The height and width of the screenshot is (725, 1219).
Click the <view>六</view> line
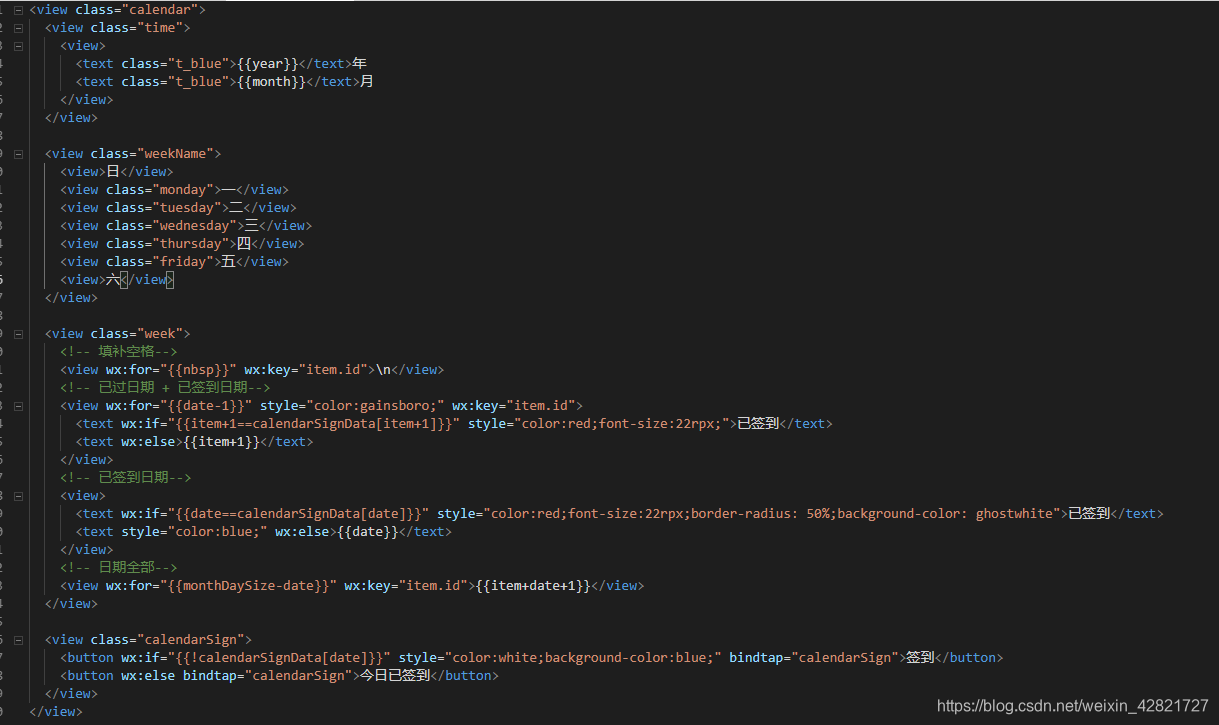(x=116, y=280)
